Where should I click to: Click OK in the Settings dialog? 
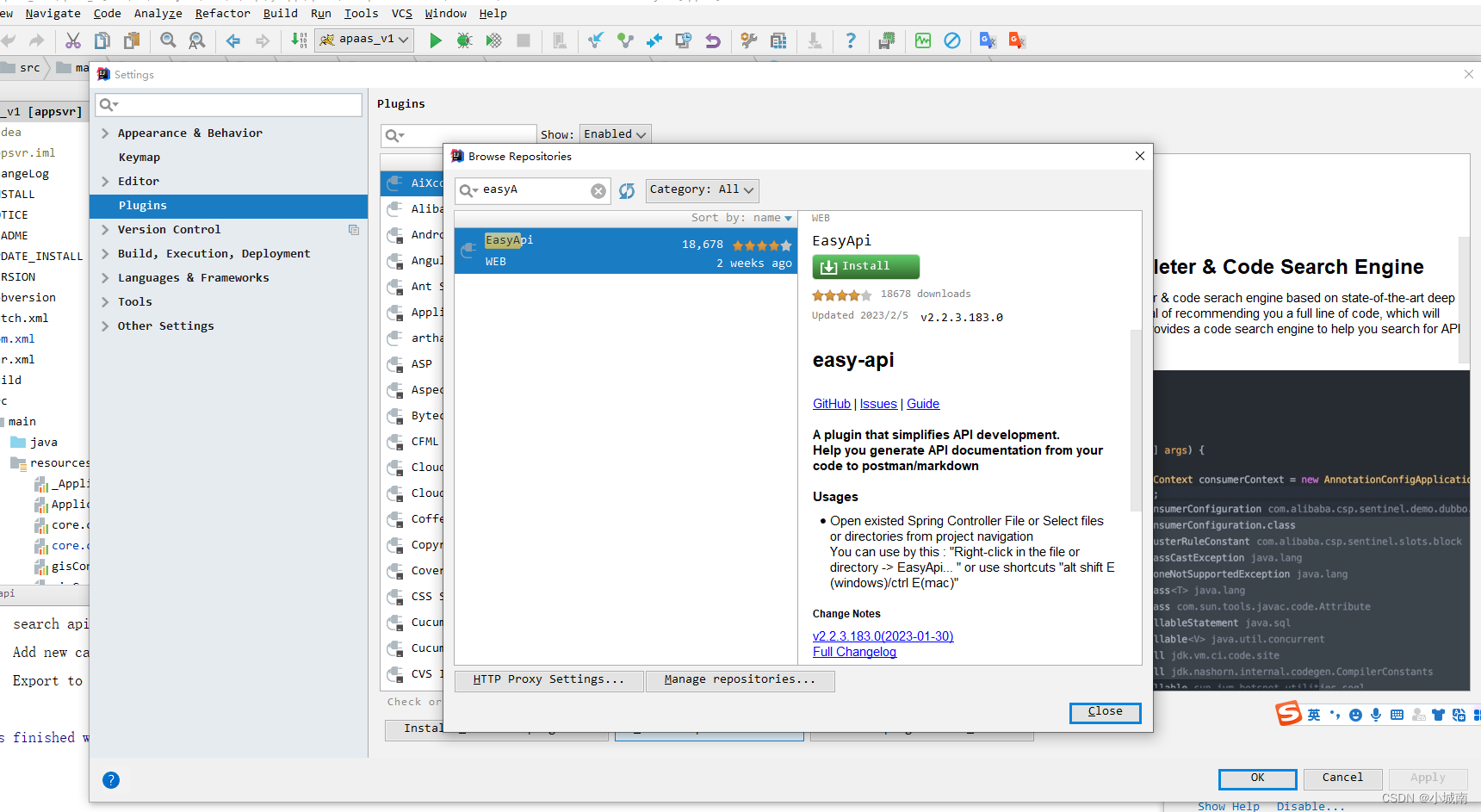[1257, 778]
